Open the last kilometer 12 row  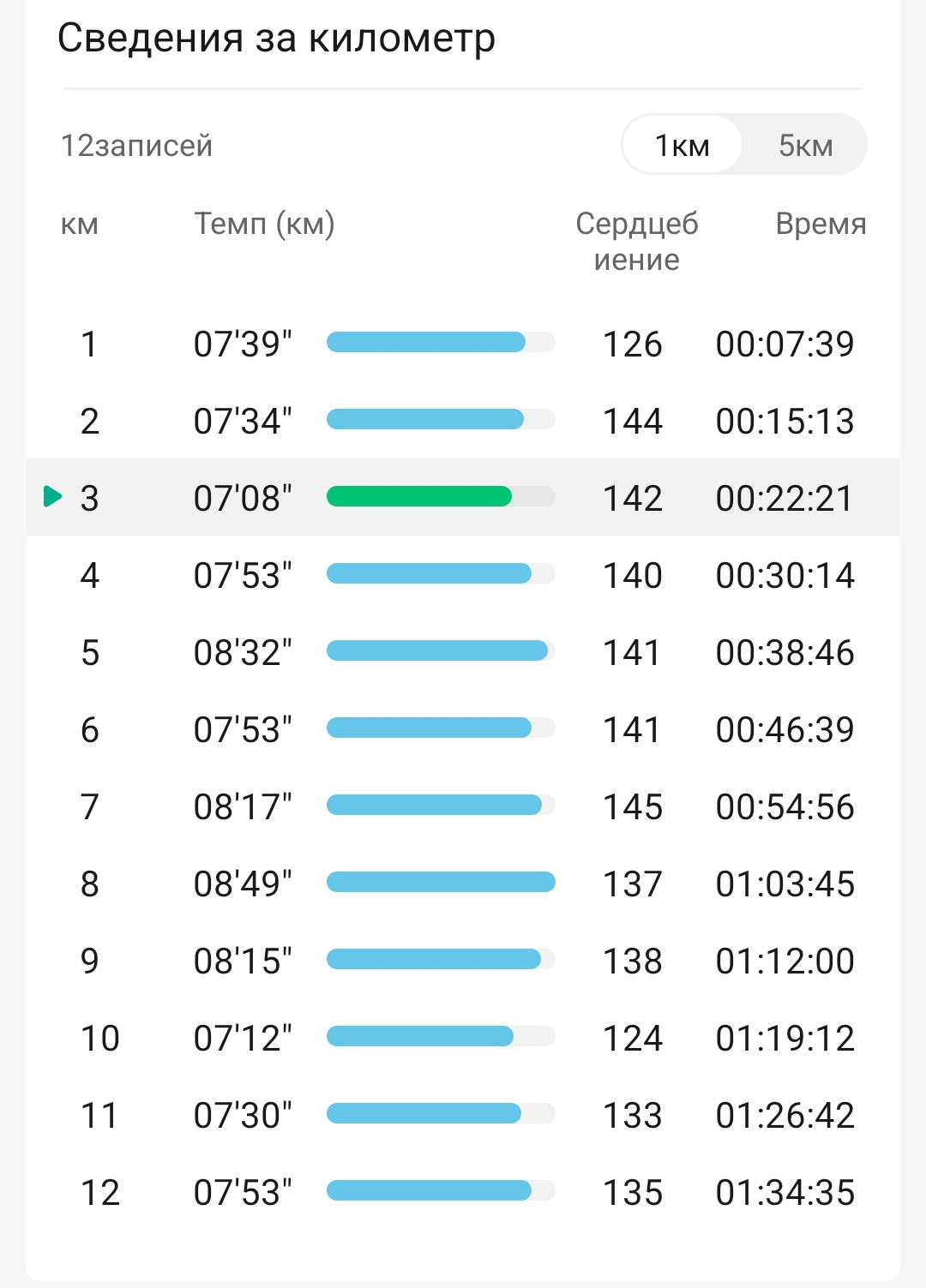[463, 1192]
